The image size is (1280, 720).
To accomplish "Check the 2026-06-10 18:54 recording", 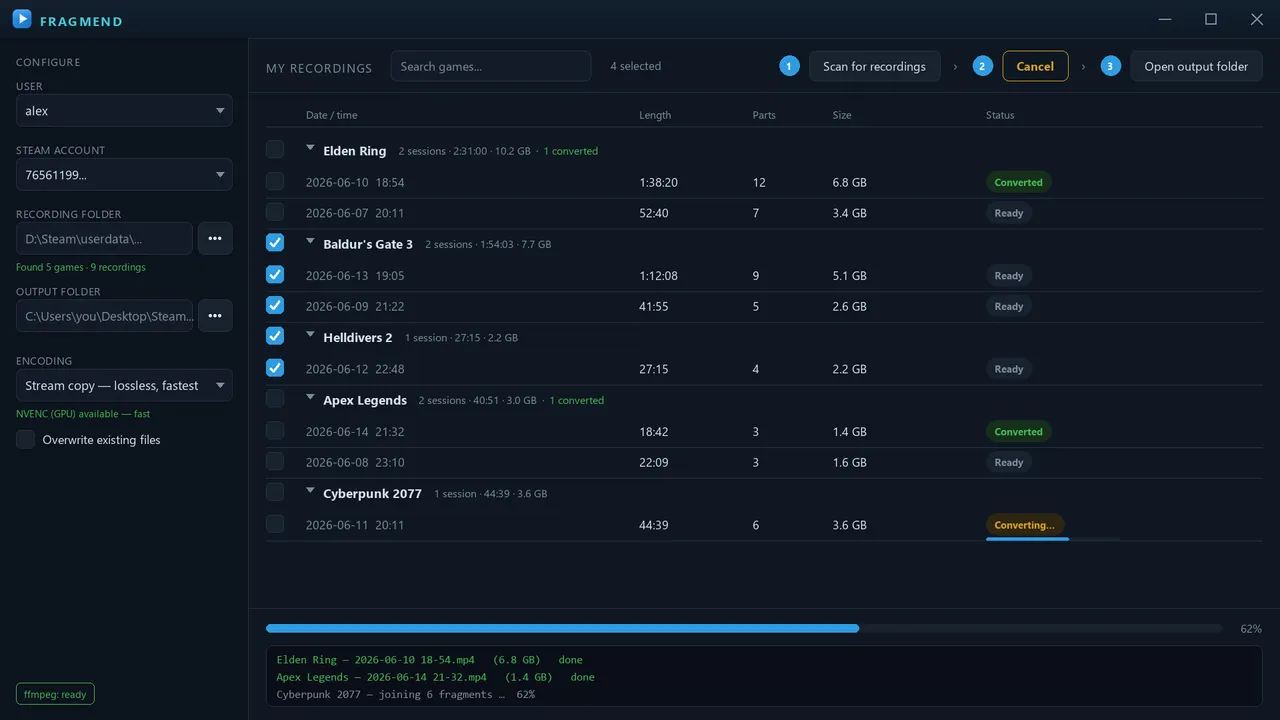I will 275,181.
